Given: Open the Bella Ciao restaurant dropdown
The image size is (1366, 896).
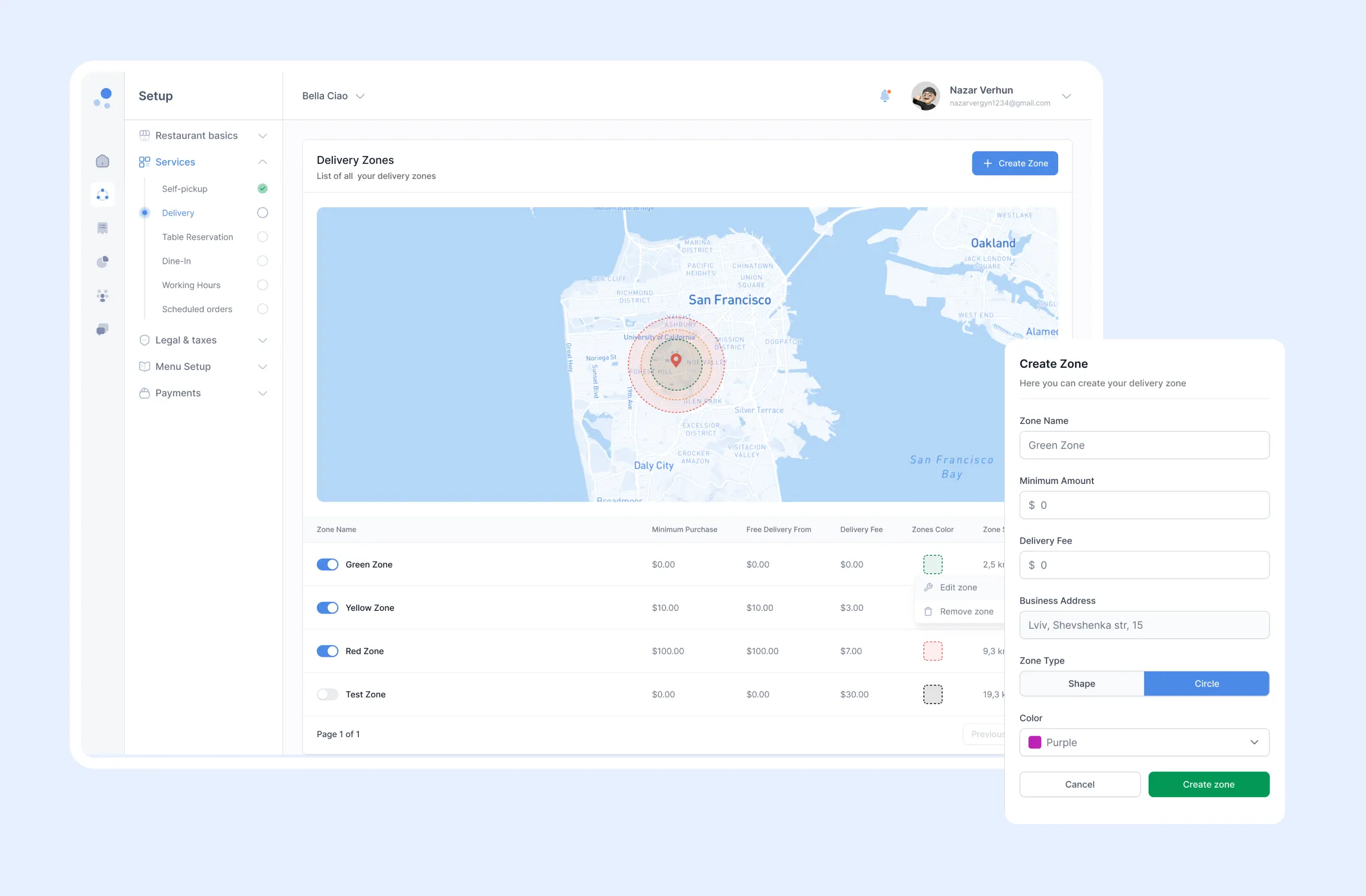Looking at the screenshot, I should pos(333,96).
